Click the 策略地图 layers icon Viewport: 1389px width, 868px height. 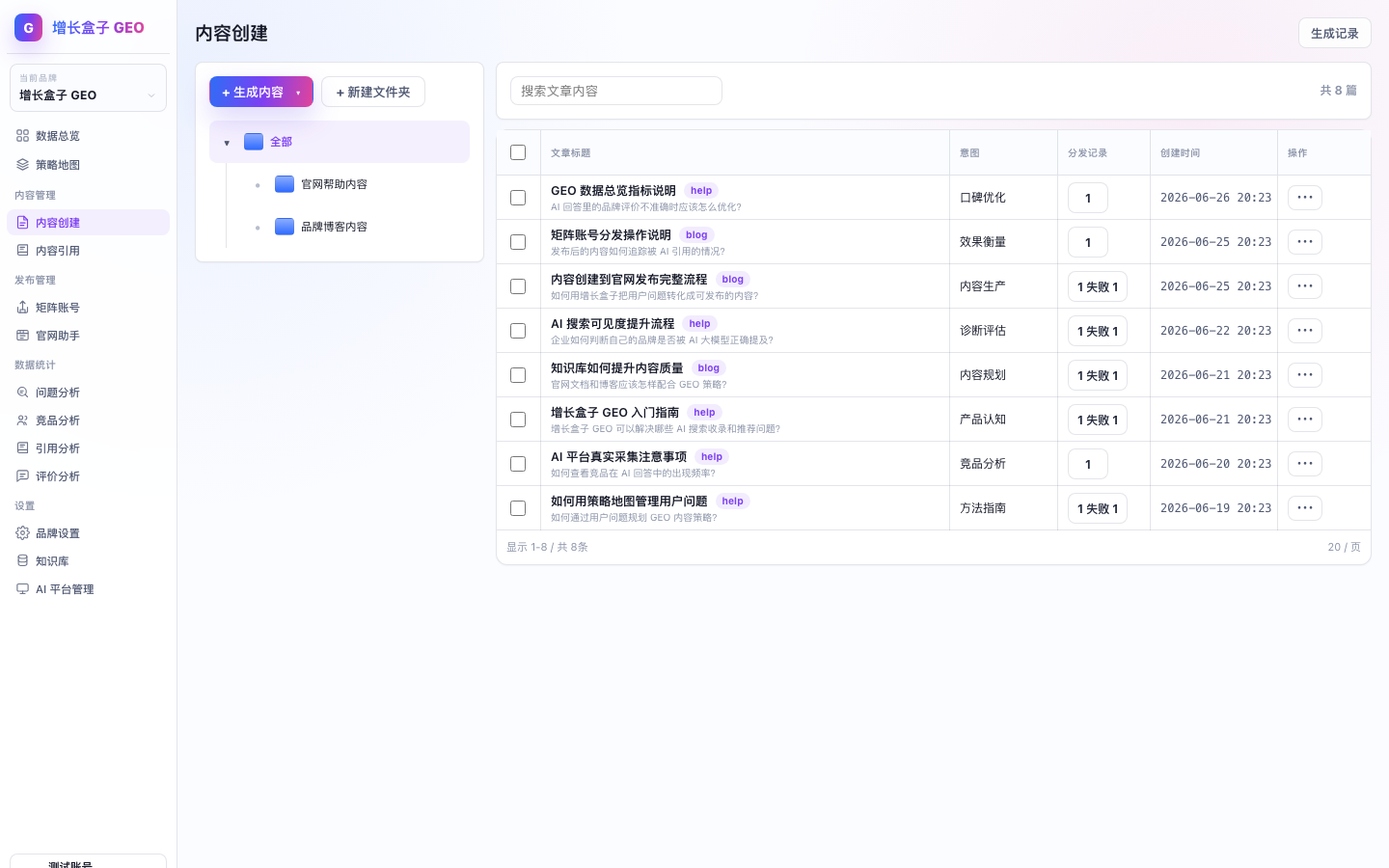22,165
